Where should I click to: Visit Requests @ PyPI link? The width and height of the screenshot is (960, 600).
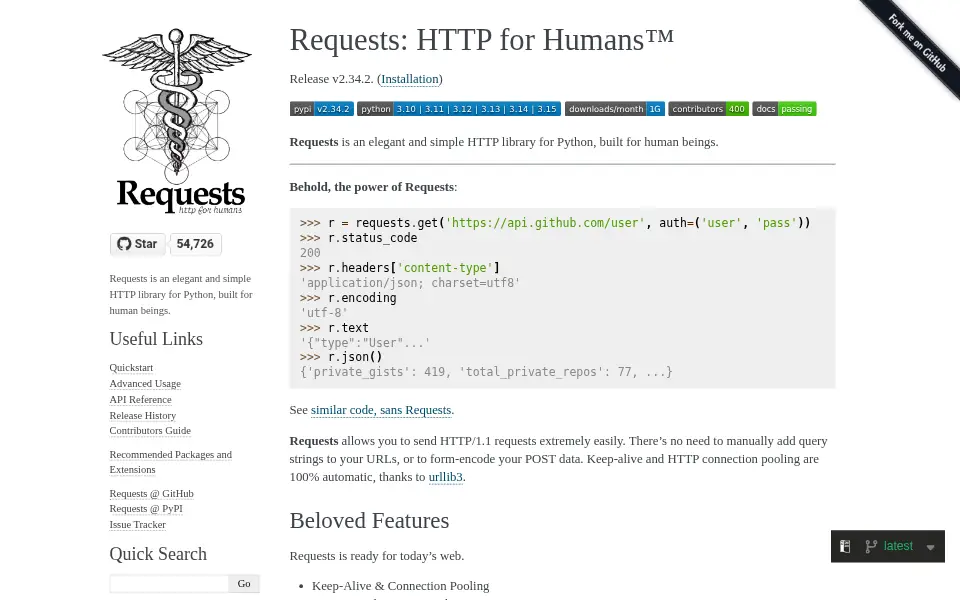pyautogui.click(x=146, y=509)
